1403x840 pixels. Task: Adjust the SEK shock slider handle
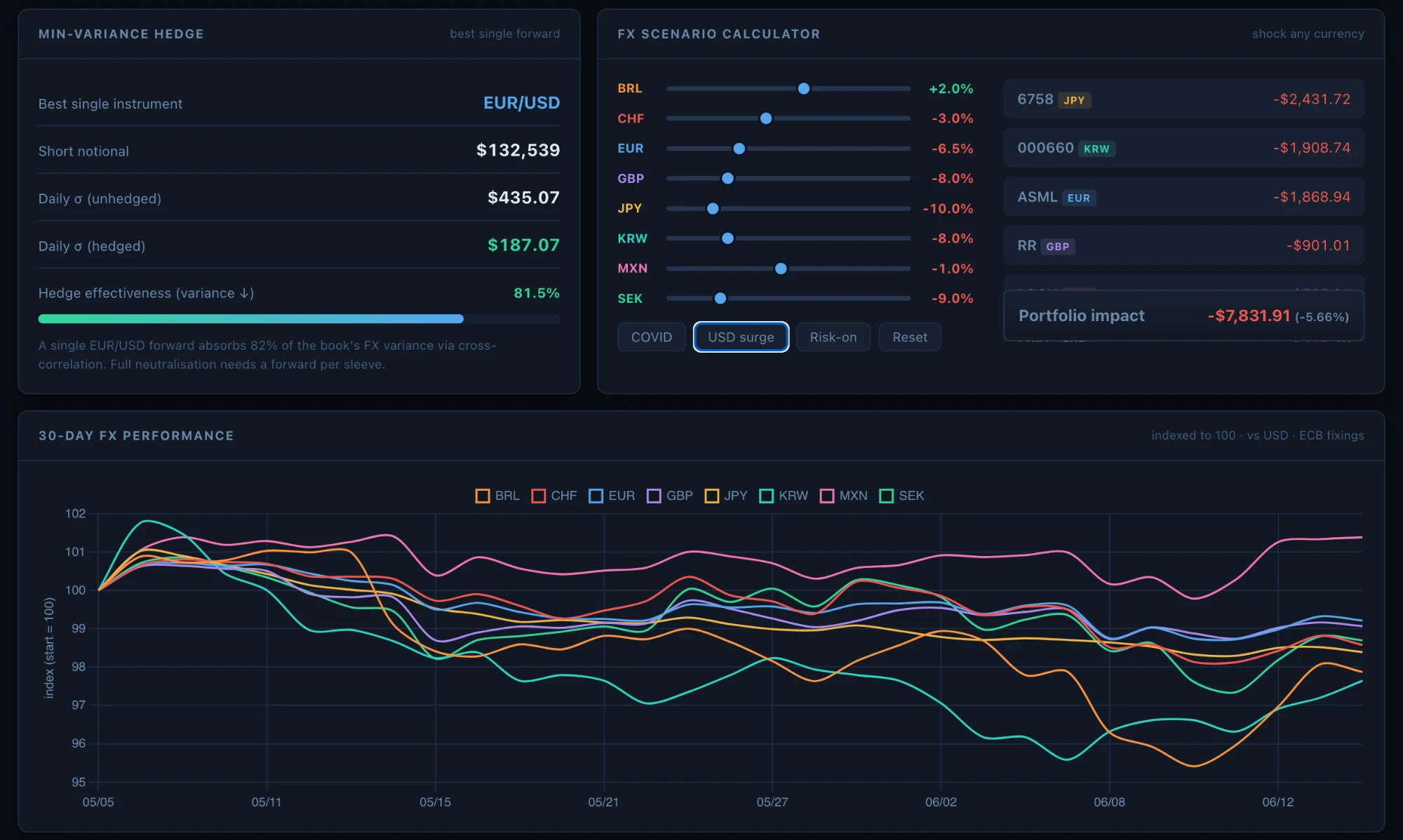coord(720,299)
